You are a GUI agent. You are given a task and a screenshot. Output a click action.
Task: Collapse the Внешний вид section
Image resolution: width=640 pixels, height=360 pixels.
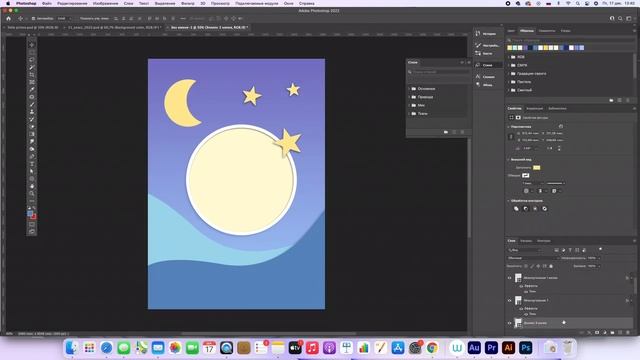pyautogui.click(x=509, y=160)
